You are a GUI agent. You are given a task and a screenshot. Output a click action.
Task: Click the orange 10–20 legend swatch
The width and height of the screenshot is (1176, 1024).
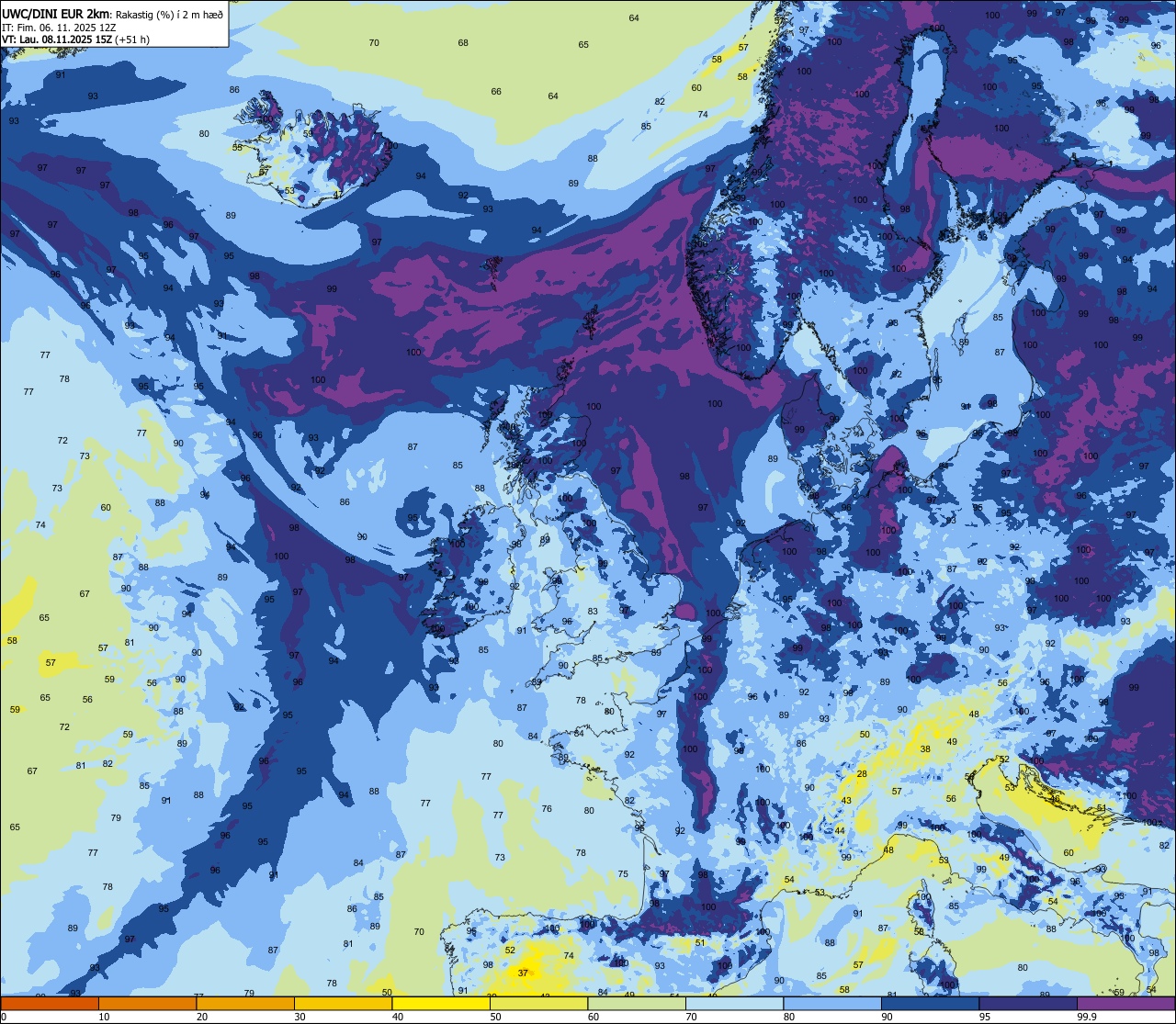point(147,1003)
